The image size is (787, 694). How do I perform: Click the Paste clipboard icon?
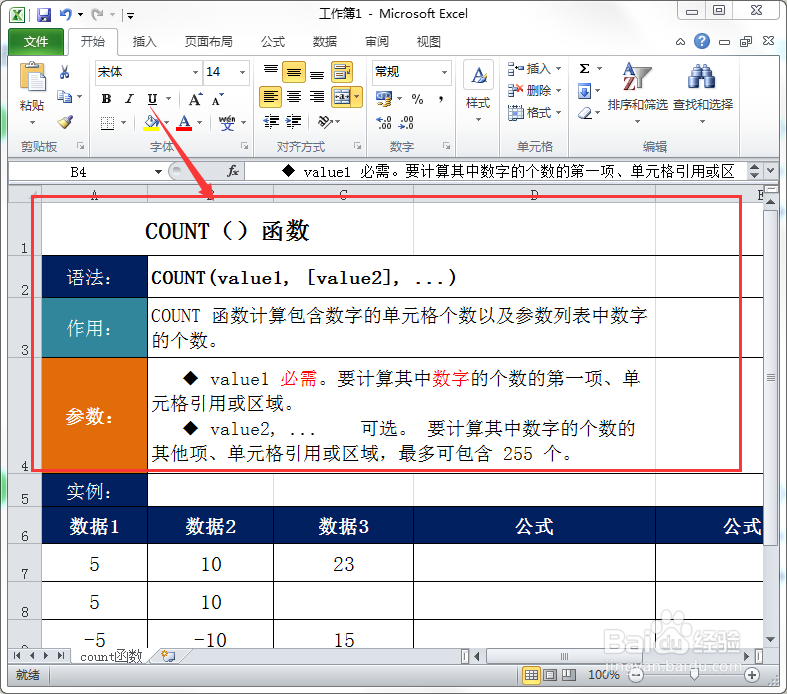coord(32,78)
